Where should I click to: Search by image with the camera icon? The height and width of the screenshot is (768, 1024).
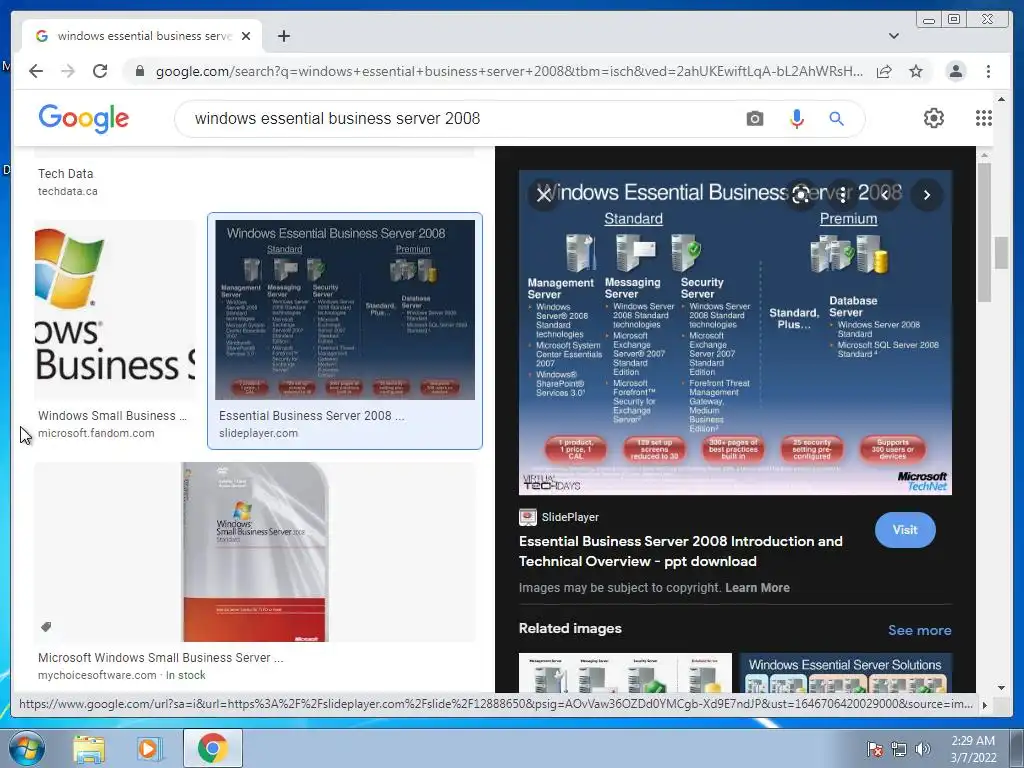coord(755,119)
